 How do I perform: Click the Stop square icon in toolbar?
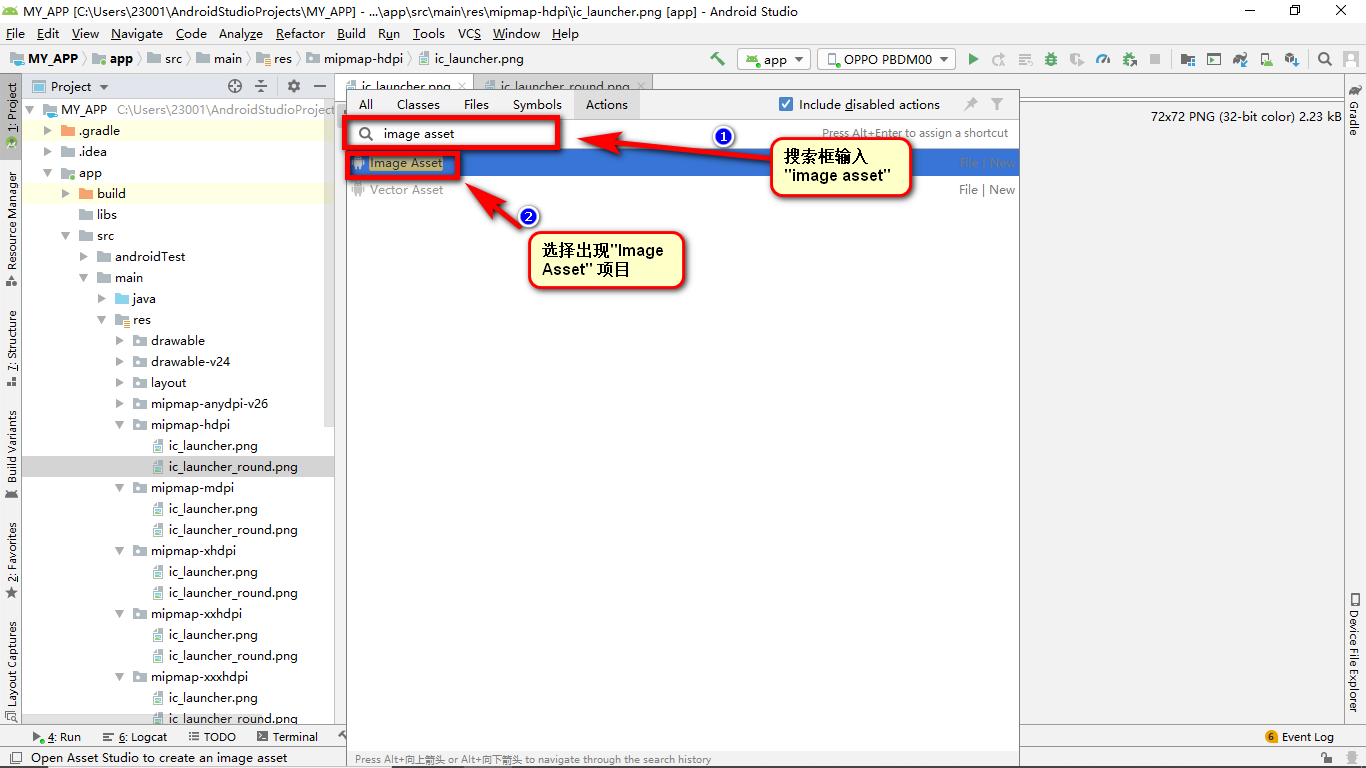1155,59
